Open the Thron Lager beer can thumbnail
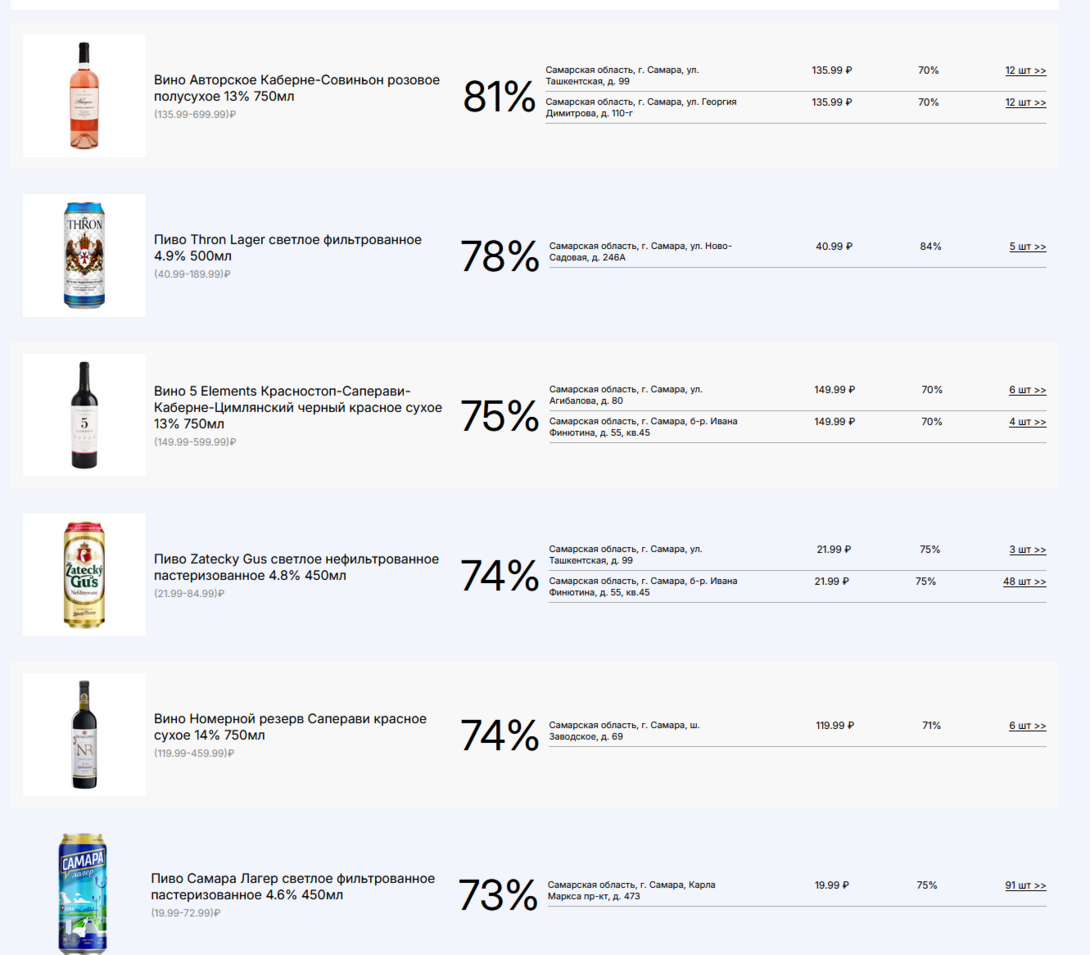Screen dimensions: 1090x955 pos(84,256)
